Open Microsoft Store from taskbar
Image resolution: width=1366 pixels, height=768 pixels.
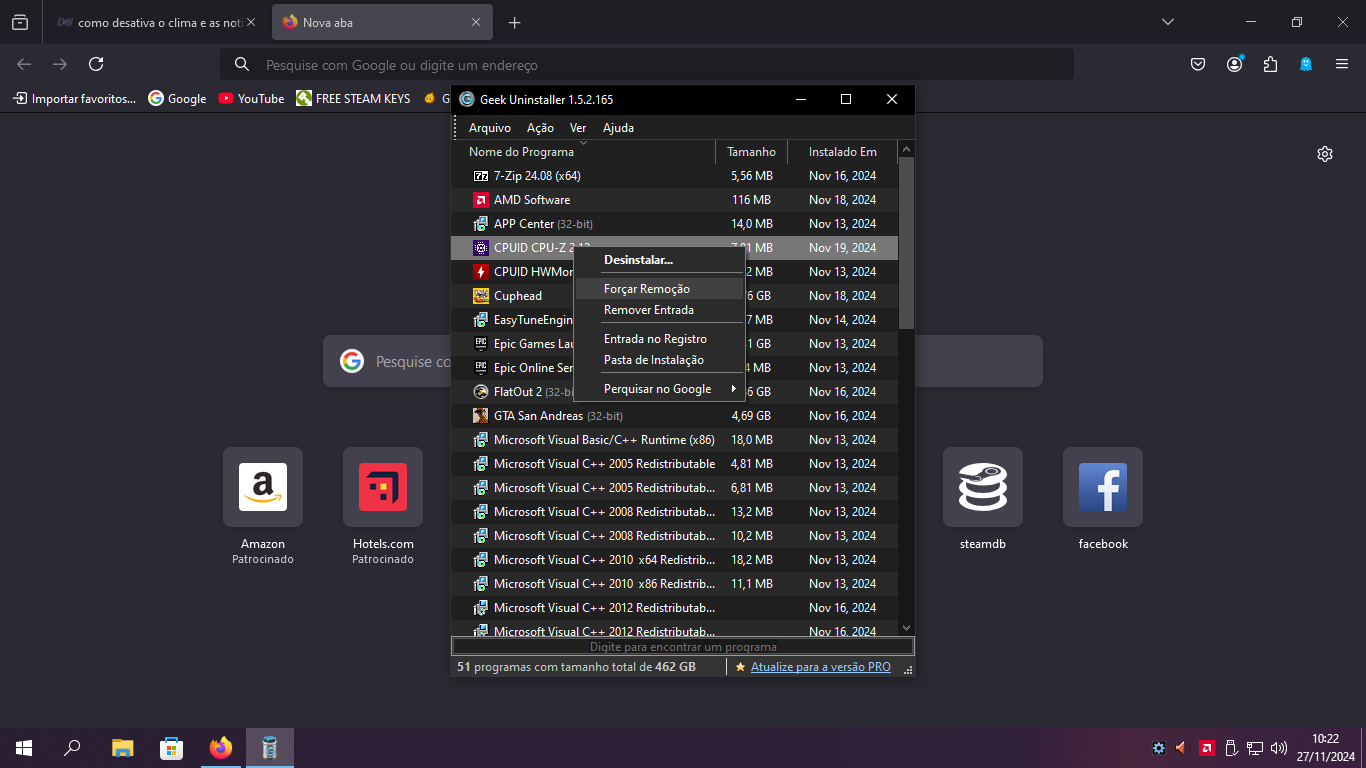coord(171,748)
